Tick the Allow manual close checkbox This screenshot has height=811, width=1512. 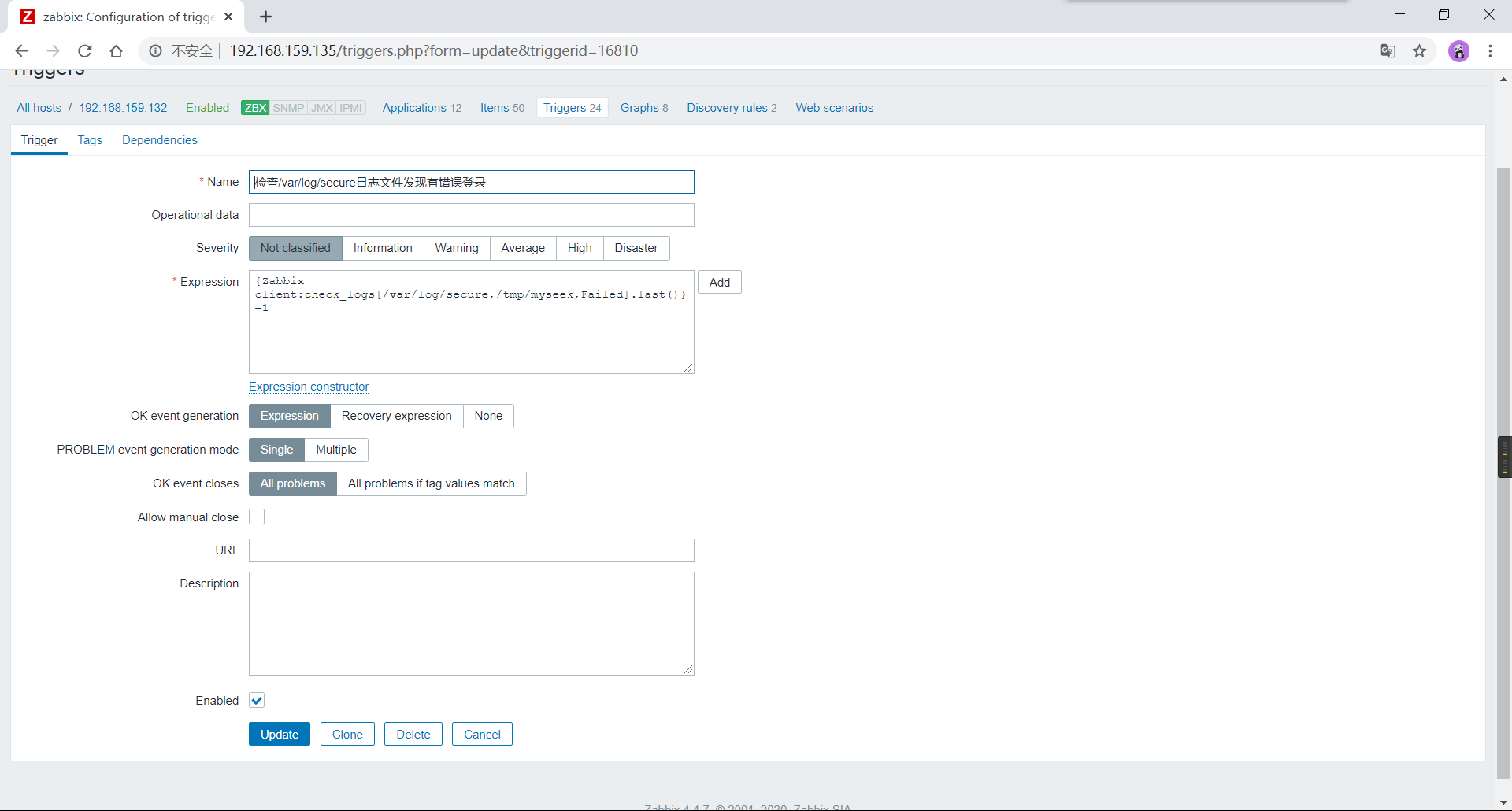[257, 517]
